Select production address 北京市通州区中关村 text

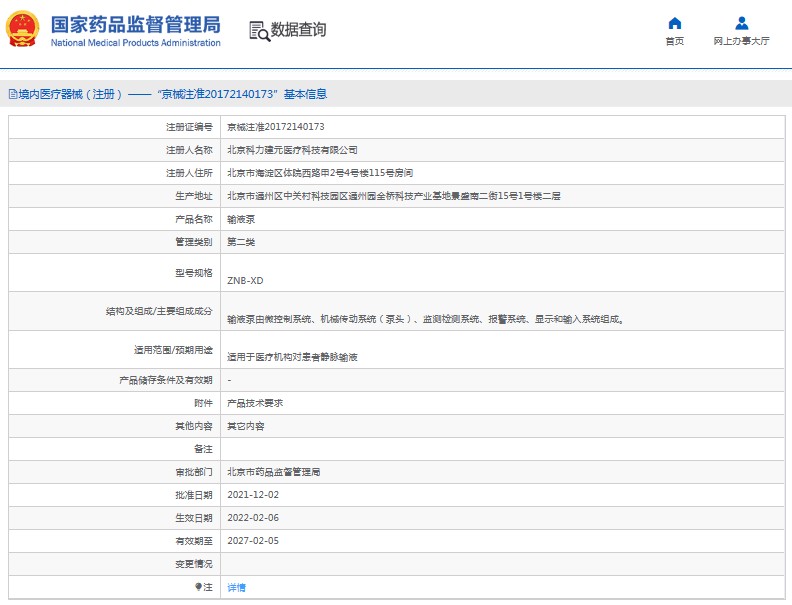pyautogui.click(x=394, y=196)
